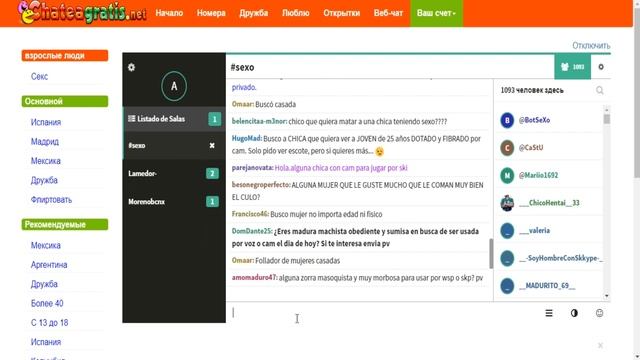Open the Секс sidebar link
Screen dimensions: 640x360
click(x=39, y=76)
